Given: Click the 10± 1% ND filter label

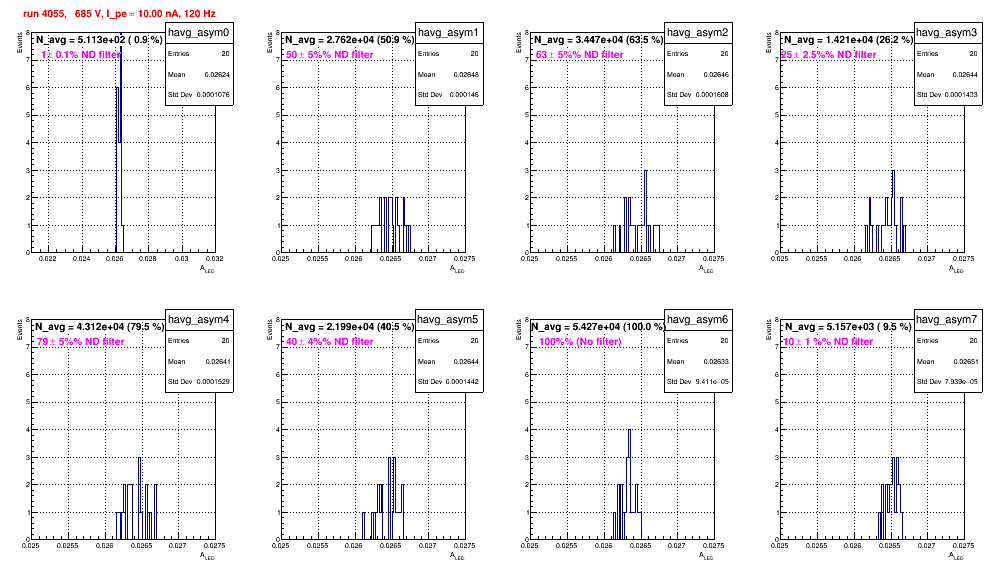Looking at the screenshot, I should pos(828,342).
